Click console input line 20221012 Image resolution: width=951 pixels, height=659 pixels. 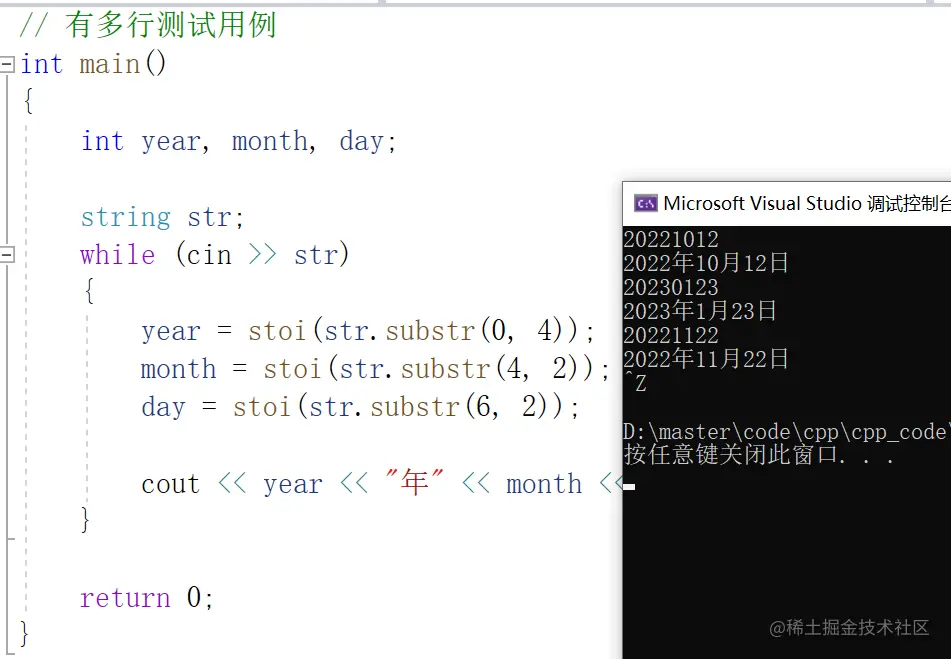[671, 239]
